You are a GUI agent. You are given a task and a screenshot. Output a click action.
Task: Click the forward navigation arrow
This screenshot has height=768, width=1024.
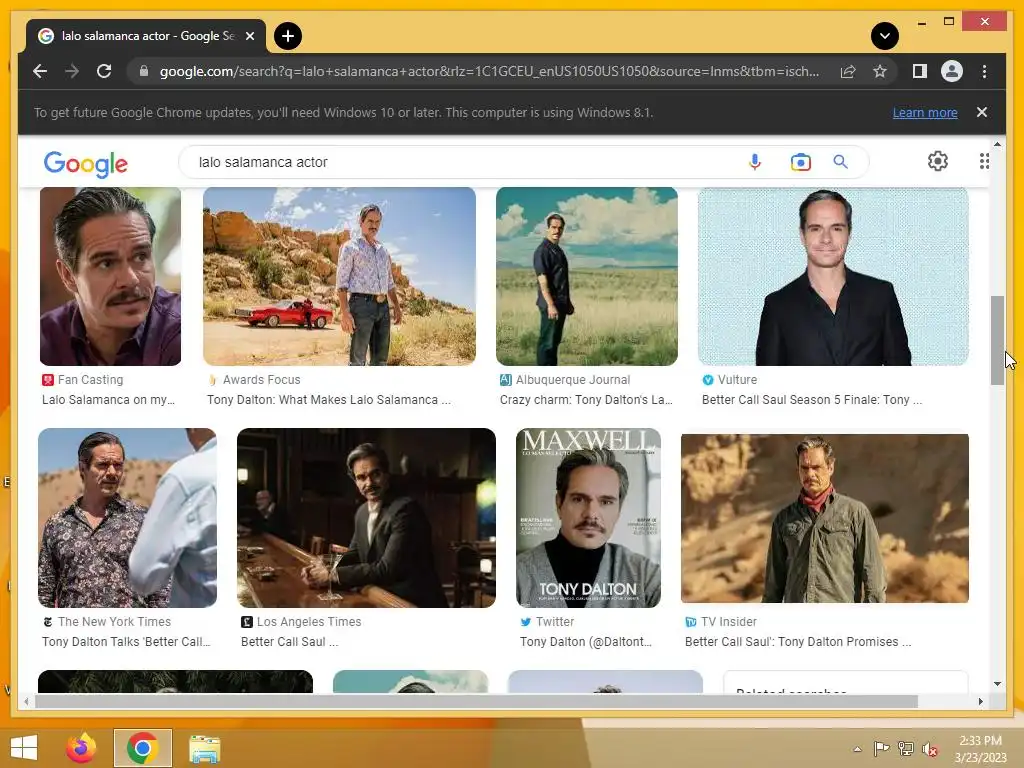point(72,71)
